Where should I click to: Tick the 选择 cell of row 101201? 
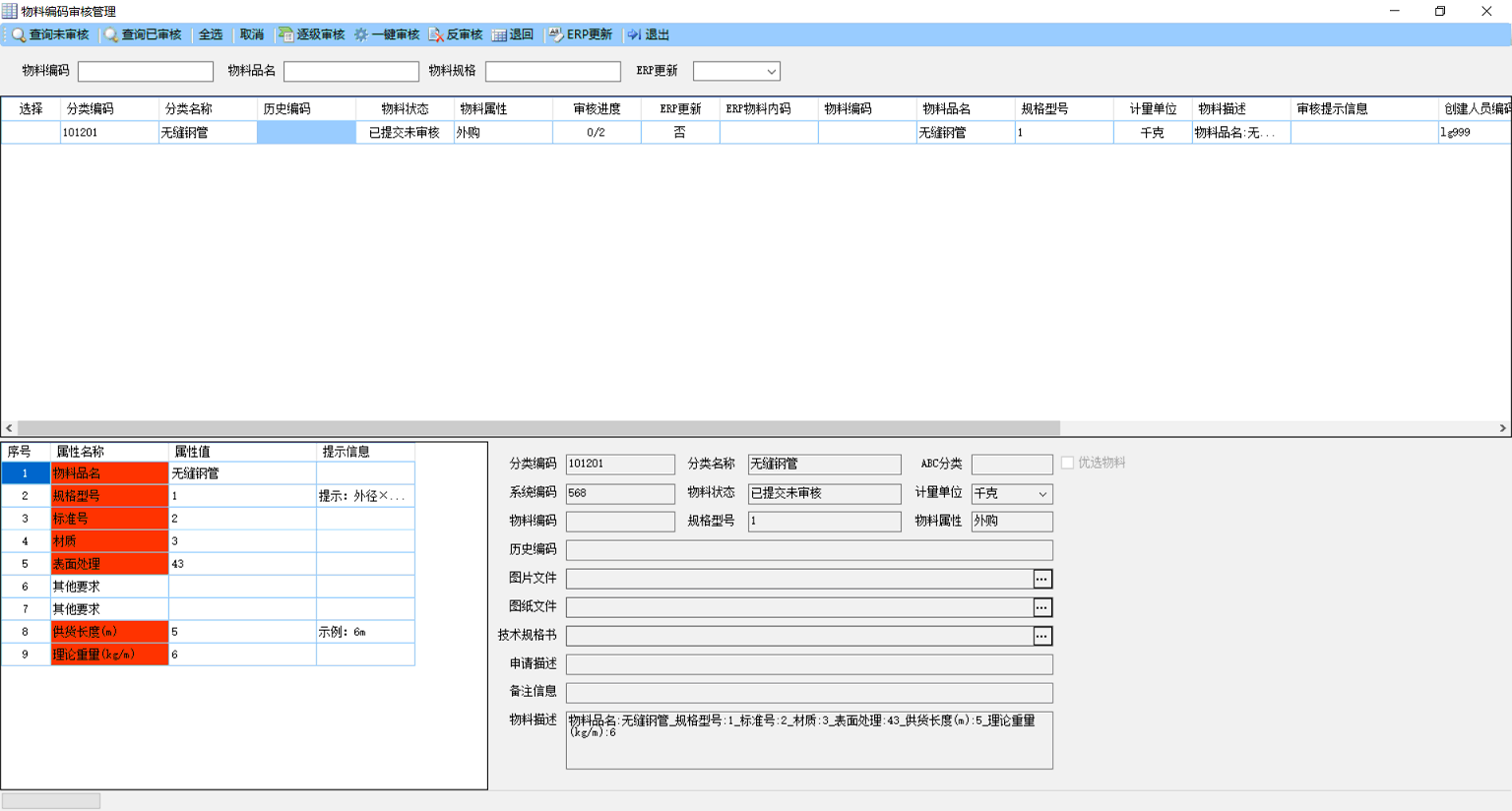click(31, 132)
